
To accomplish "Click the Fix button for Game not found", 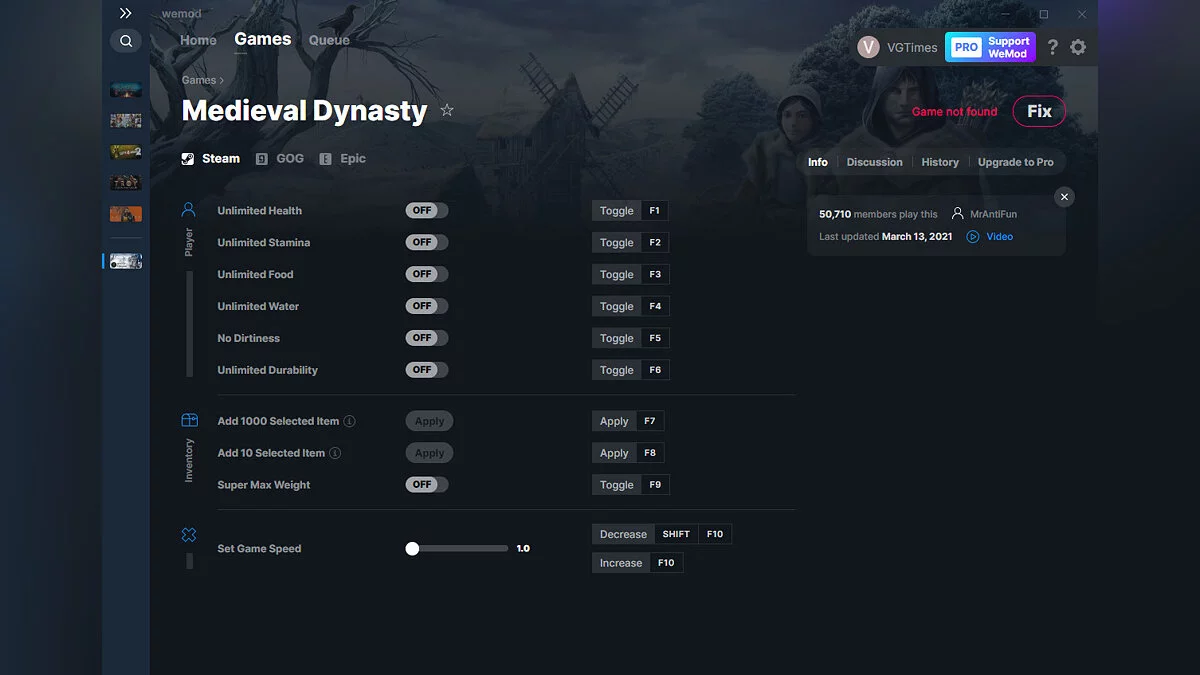I will pyautogui.click(x=1039, y=111).
